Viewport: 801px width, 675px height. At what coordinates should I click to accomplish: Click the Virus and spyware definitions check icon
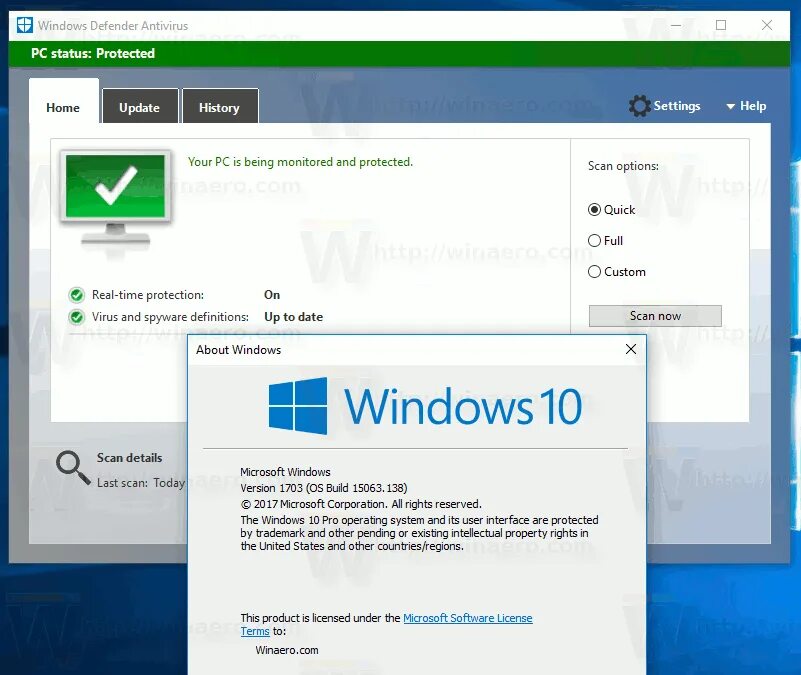click(77, 317)
